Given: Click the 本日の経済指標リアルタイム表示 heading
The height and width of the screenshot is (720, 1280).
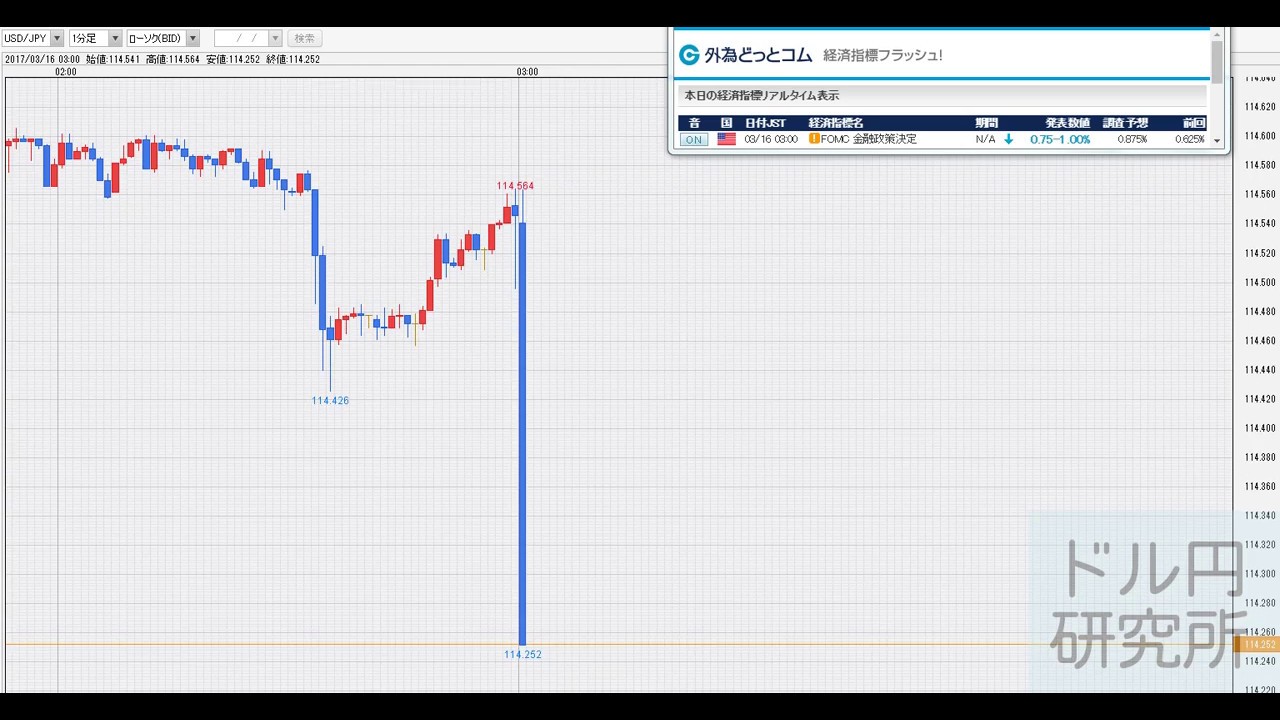Looking at the screenshot, I should 761,96.
